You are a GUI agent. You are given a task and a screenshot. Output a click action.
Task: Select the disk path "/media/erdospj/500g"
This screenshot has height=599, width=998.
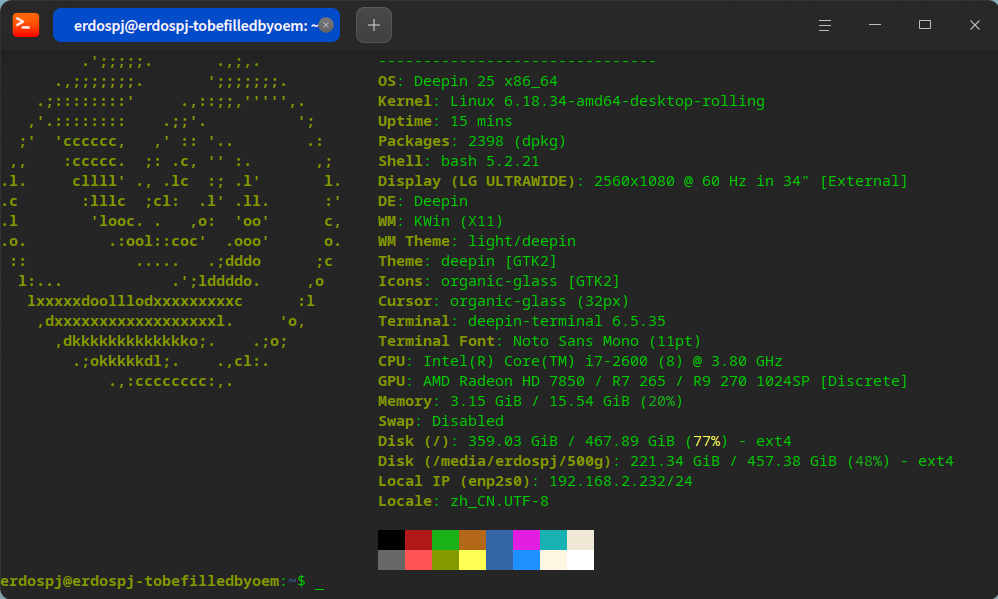[x=517, y=462]
